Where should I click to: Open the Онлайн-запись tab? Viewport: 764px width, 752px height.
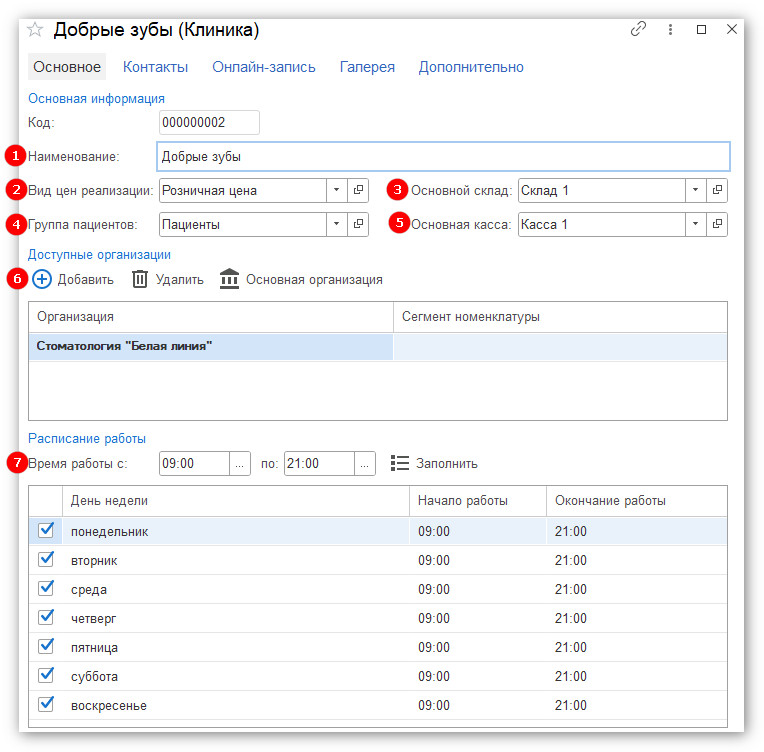(x=264, y=67)
